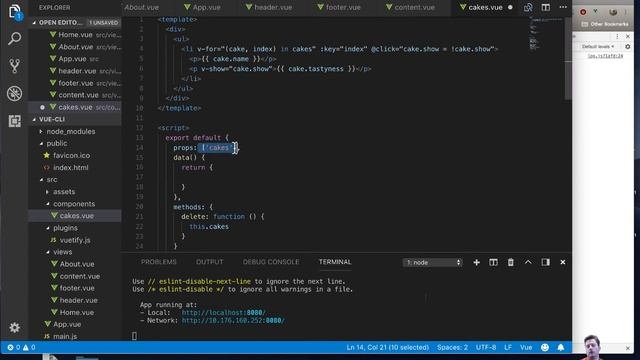The width and height of the screenshot is (640, 360).
Task: Open browser devtools settings gear
Action: (628, 47)
